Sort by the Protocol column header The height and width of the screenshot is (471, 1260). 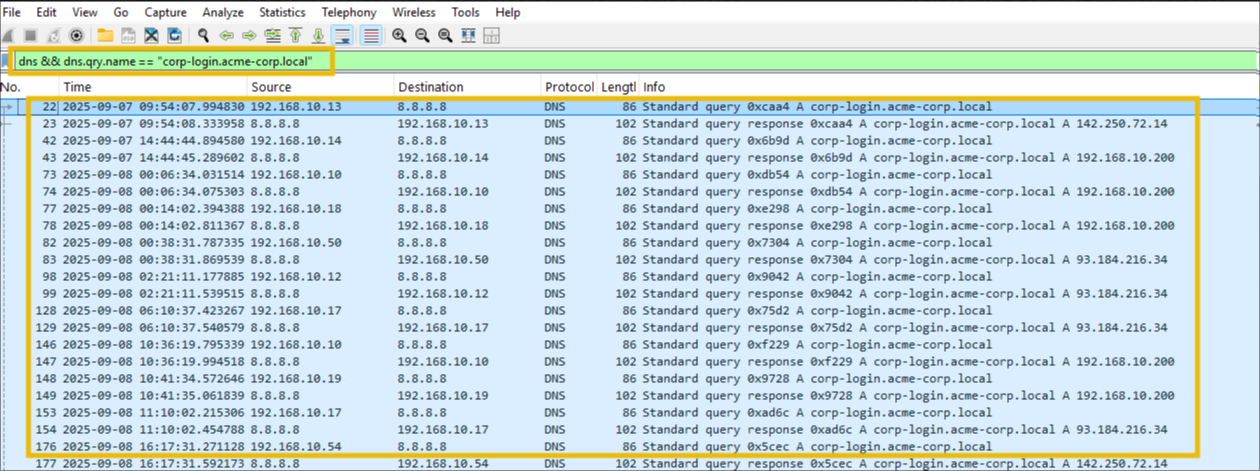pos(569,87)
